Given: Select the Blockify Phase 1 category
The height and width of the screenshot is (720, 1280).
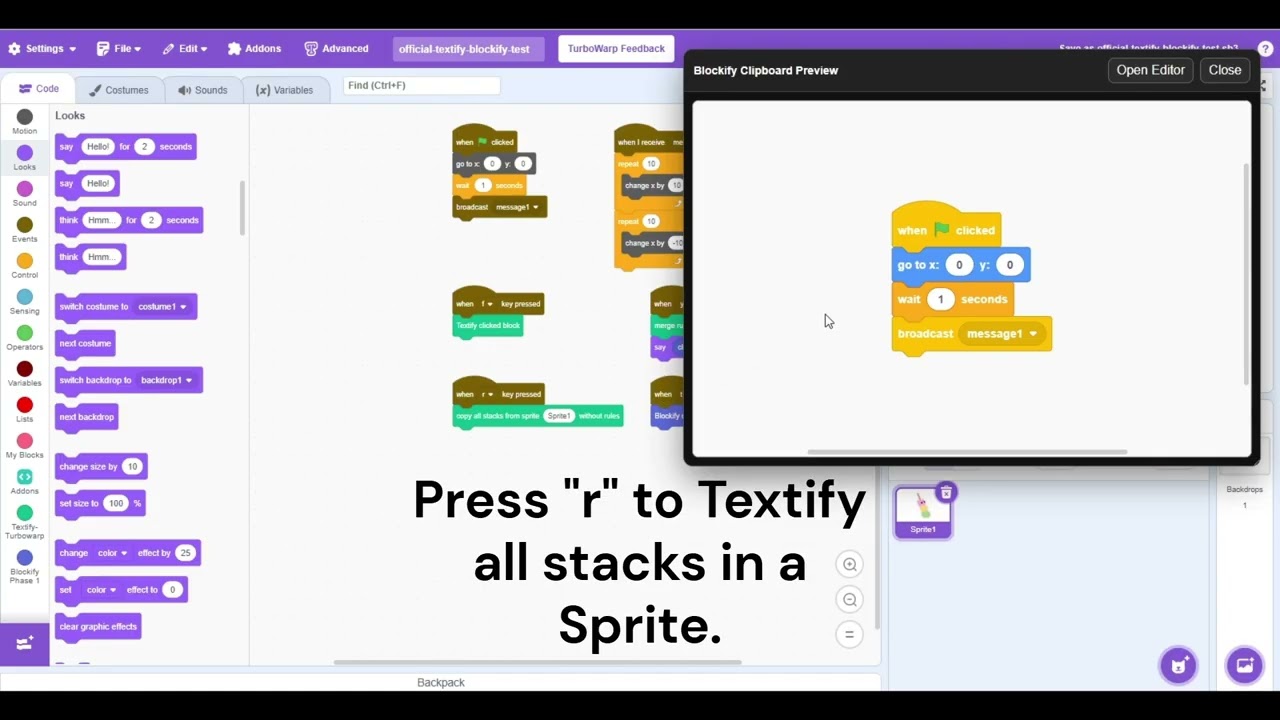Looking at the screenshot, I should point(25,566).
